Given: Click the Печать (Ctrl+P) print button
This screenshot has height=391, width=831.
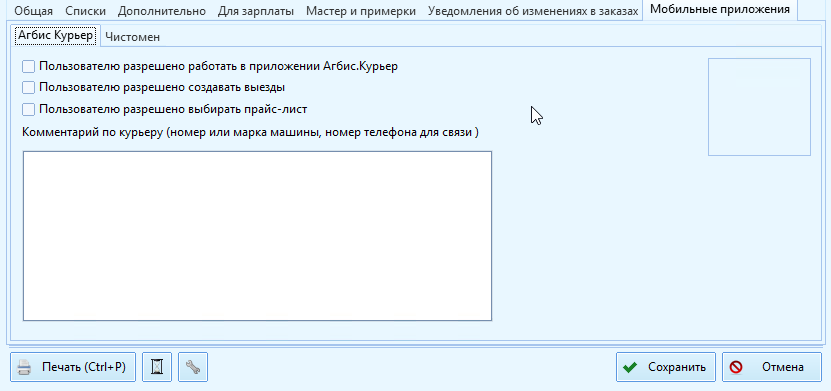Looking at the screenshot, I should [x=73, y=367].
